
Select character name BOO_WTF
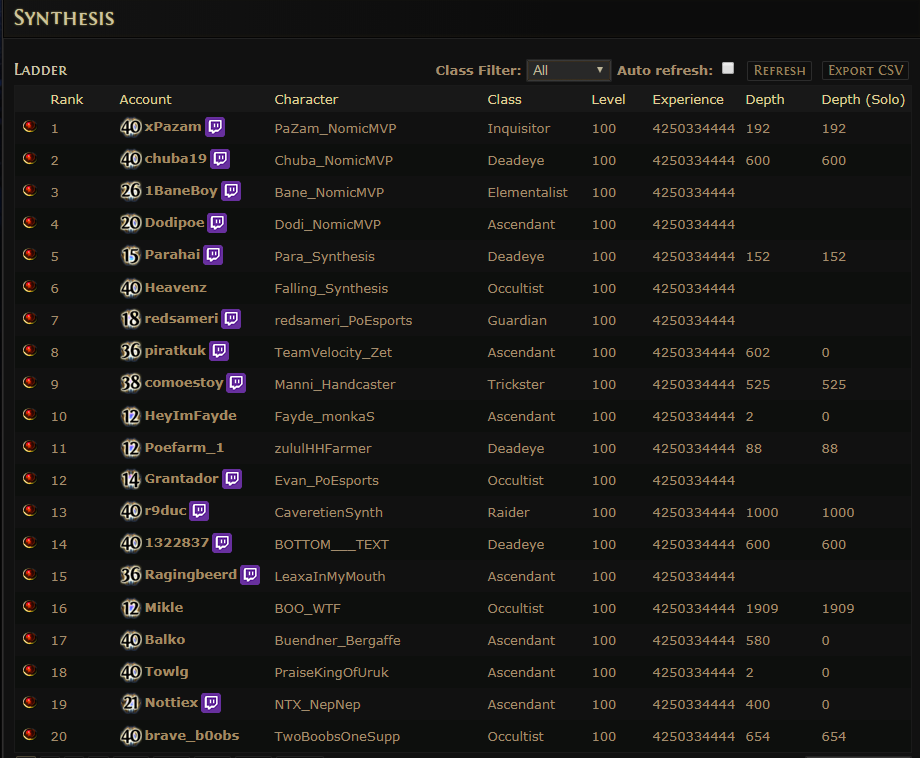click(307, 608)
